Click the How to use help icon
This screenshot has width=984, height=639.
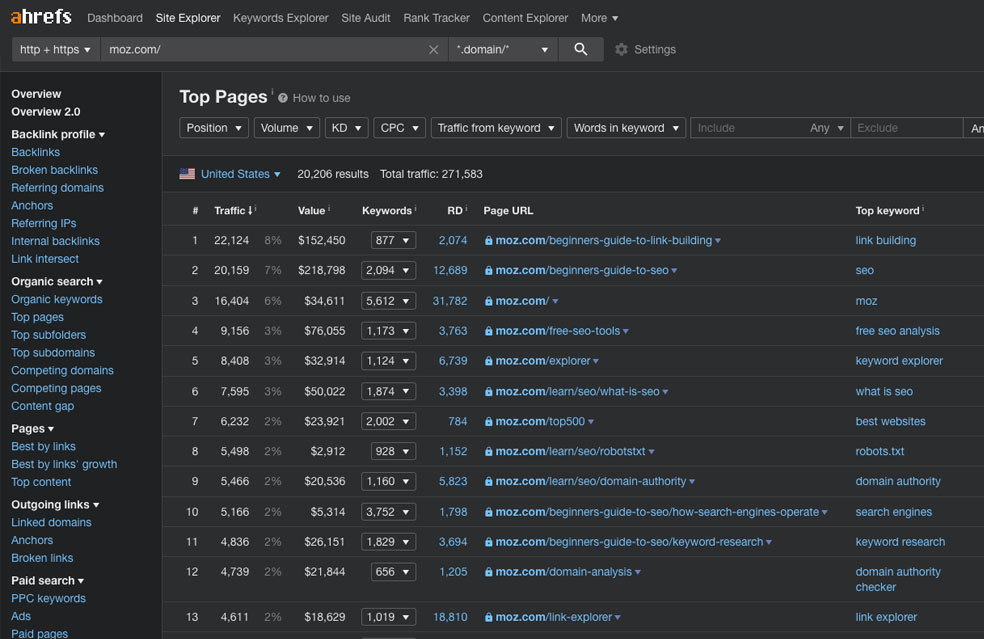point(283,98)
